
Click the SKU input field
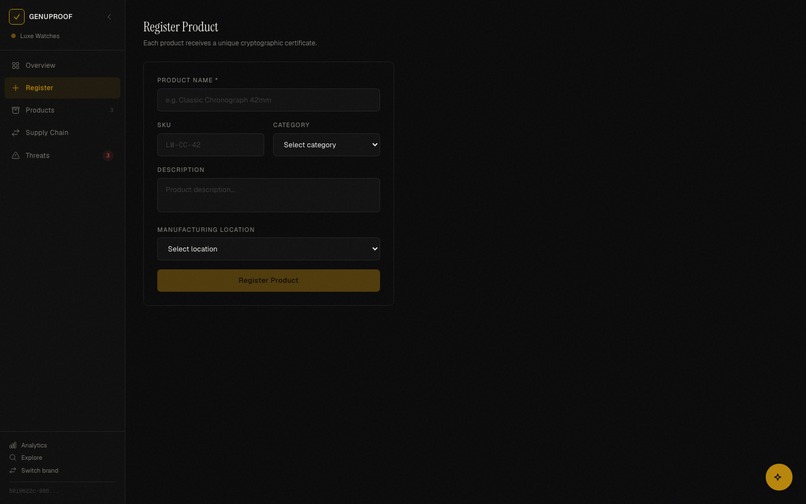(211, 145)
